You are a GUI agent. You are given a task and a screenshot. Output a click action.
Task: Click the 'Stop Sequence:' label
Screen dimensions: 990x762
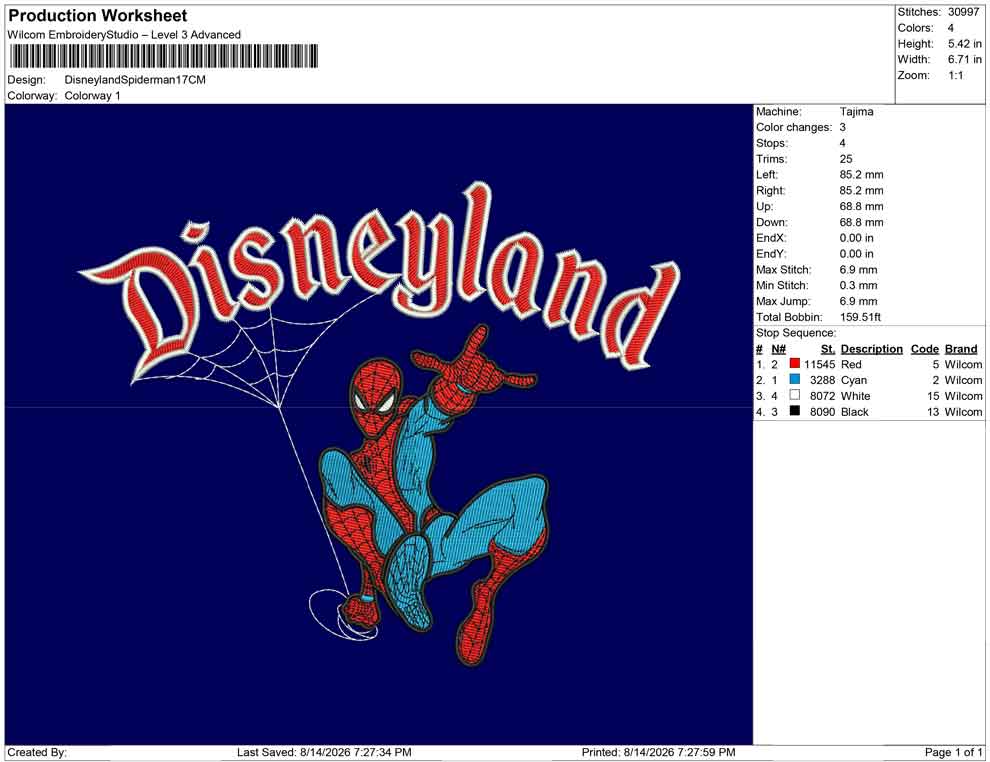796,333
